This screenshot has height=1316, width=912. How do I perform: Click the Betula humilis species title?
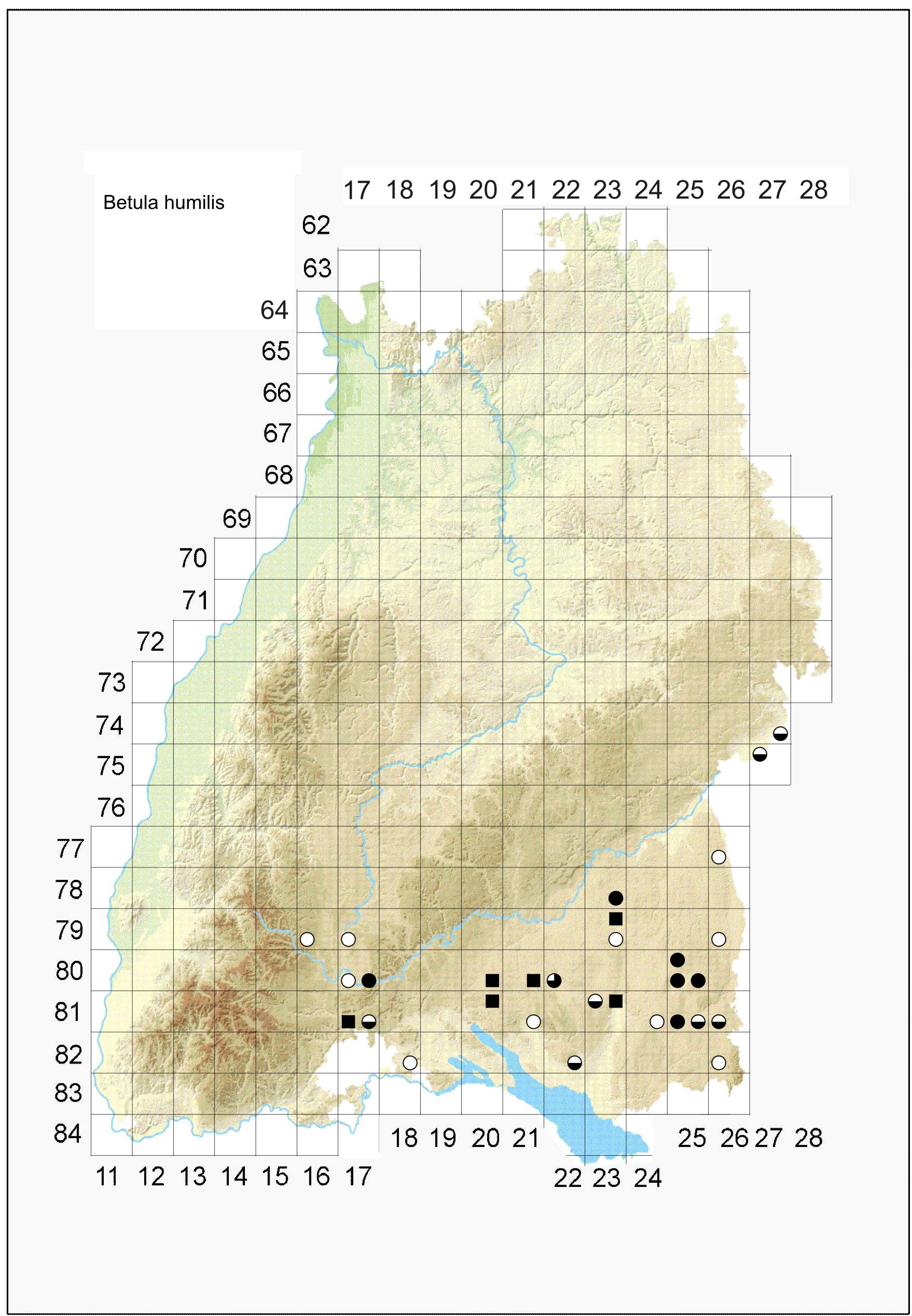coord(163,202)
